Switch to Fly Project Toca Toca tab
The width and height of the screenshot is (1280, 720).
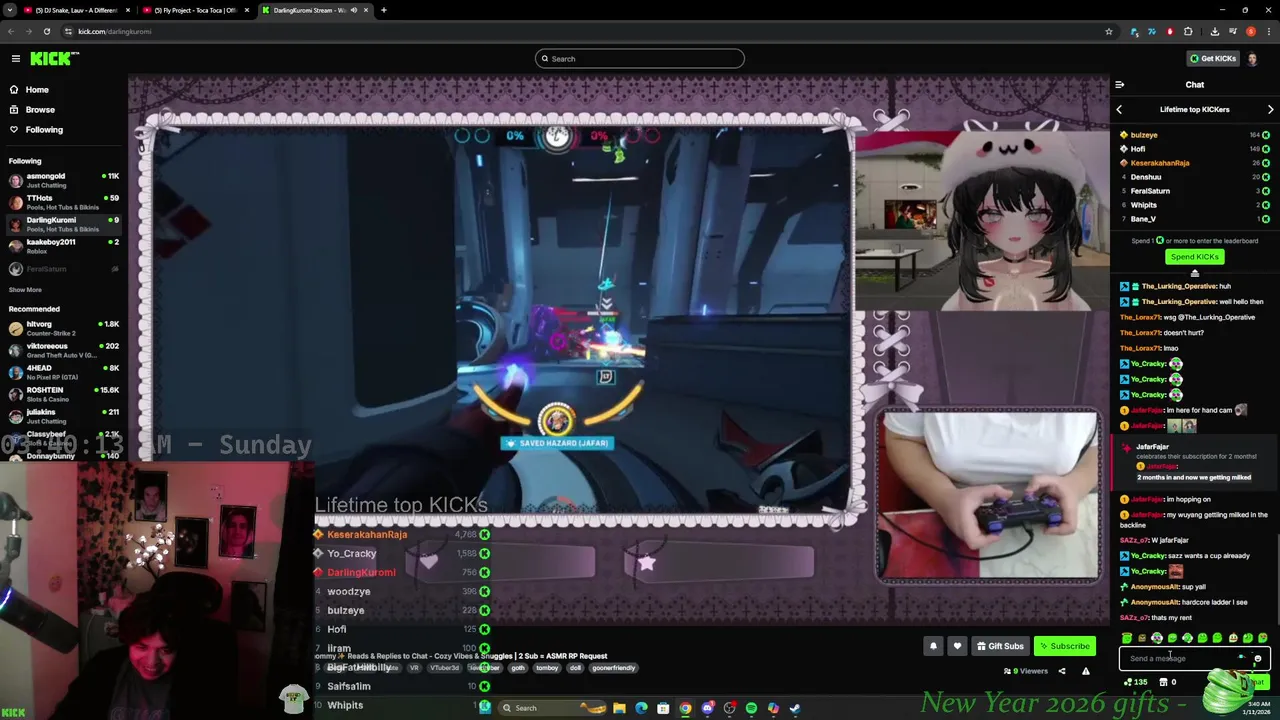pos(195,10)
